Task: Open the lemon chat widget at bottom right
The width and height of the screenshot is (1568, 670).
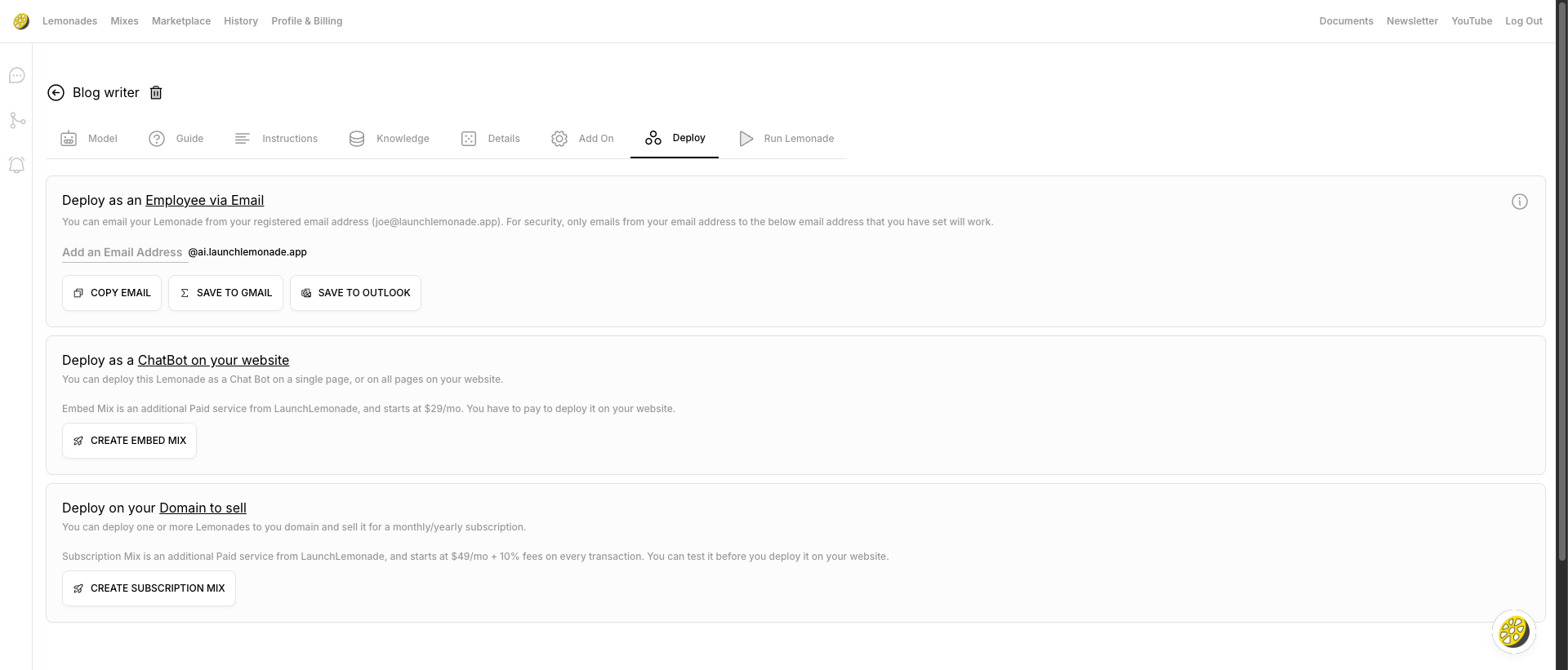Action: 1513,632
